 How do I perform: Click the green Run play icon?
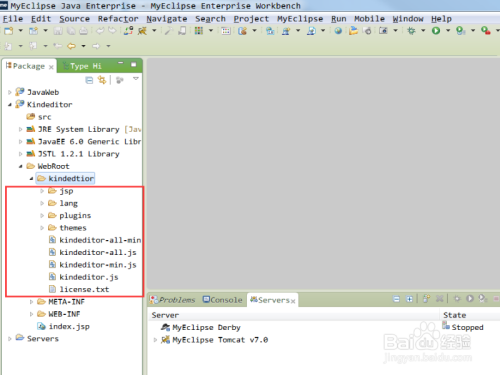[x=436, y=31]
